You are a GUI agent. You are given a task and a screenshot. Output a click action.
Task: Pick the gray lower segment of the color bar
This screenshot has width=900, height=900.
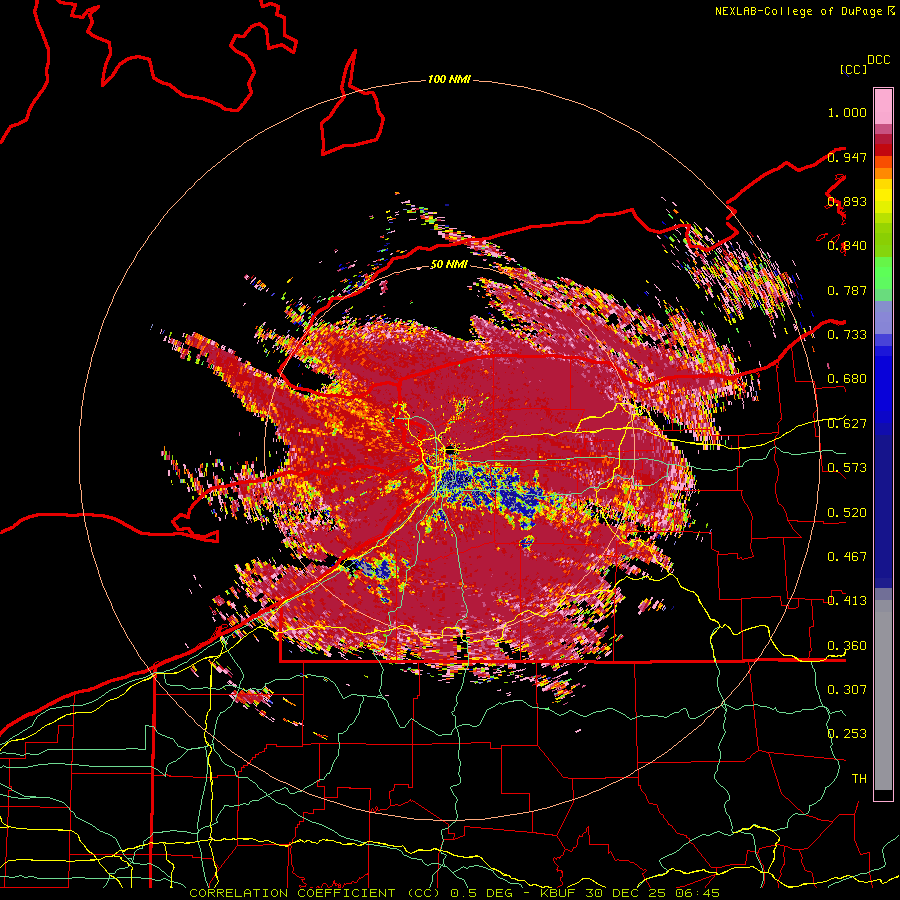point(883,695)
